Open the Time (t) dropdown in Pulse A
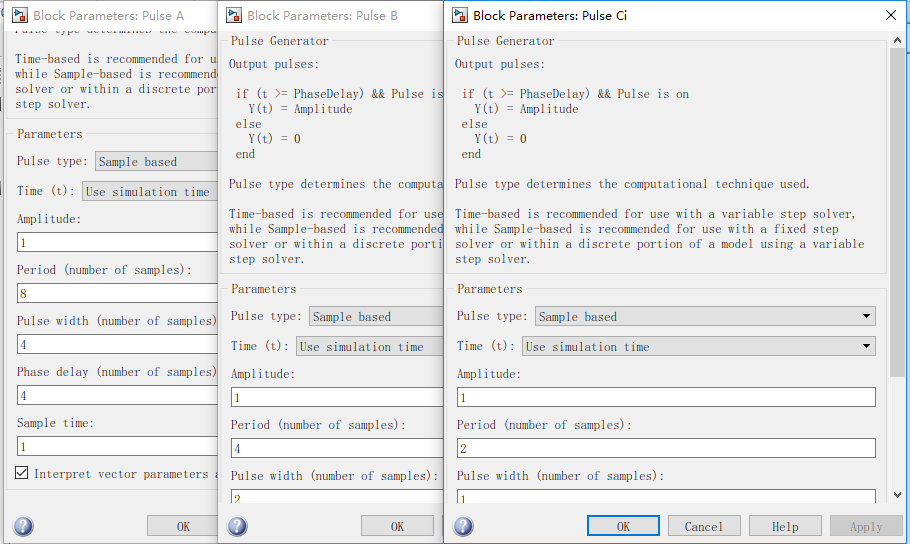 point(150,192)
